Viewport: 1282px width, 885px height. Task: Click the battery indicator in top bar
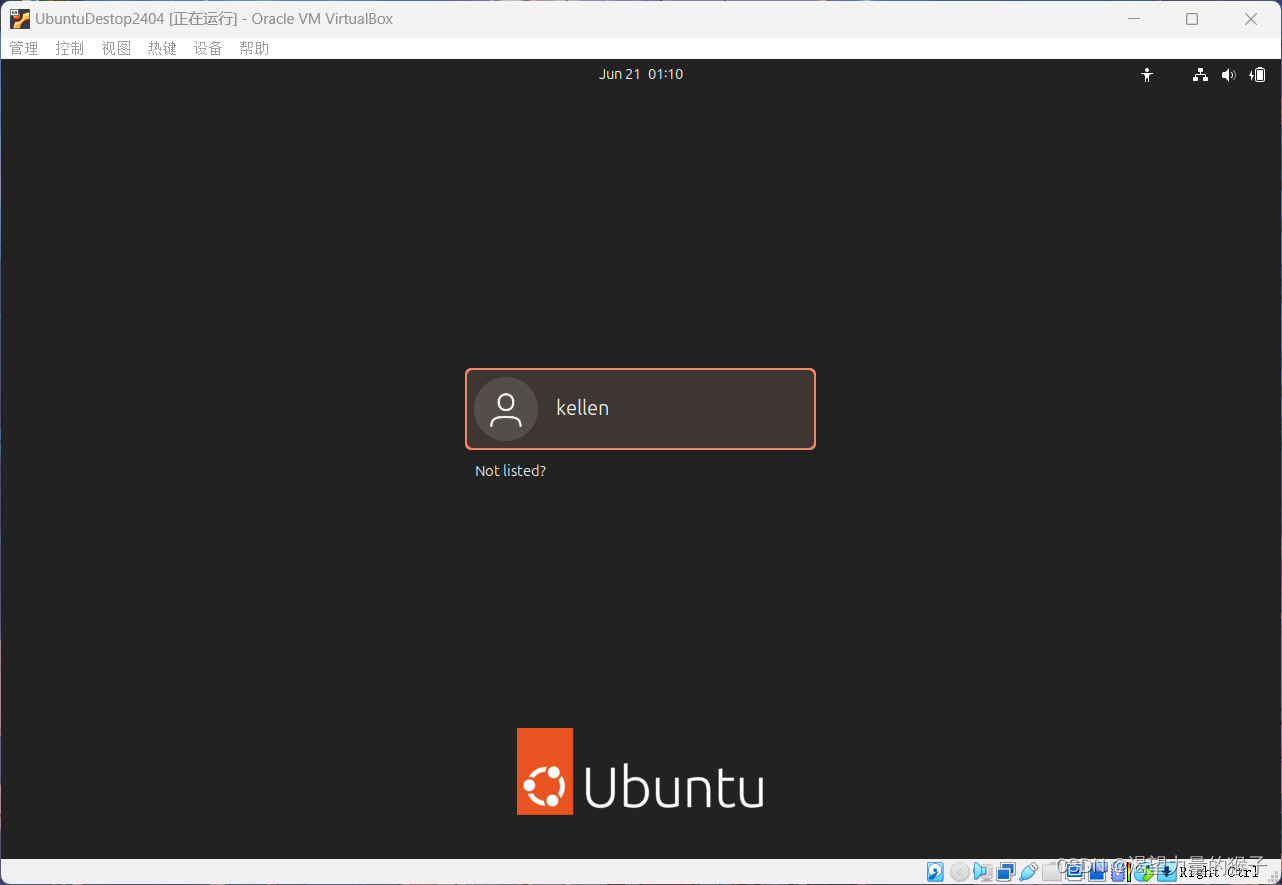1258,75
